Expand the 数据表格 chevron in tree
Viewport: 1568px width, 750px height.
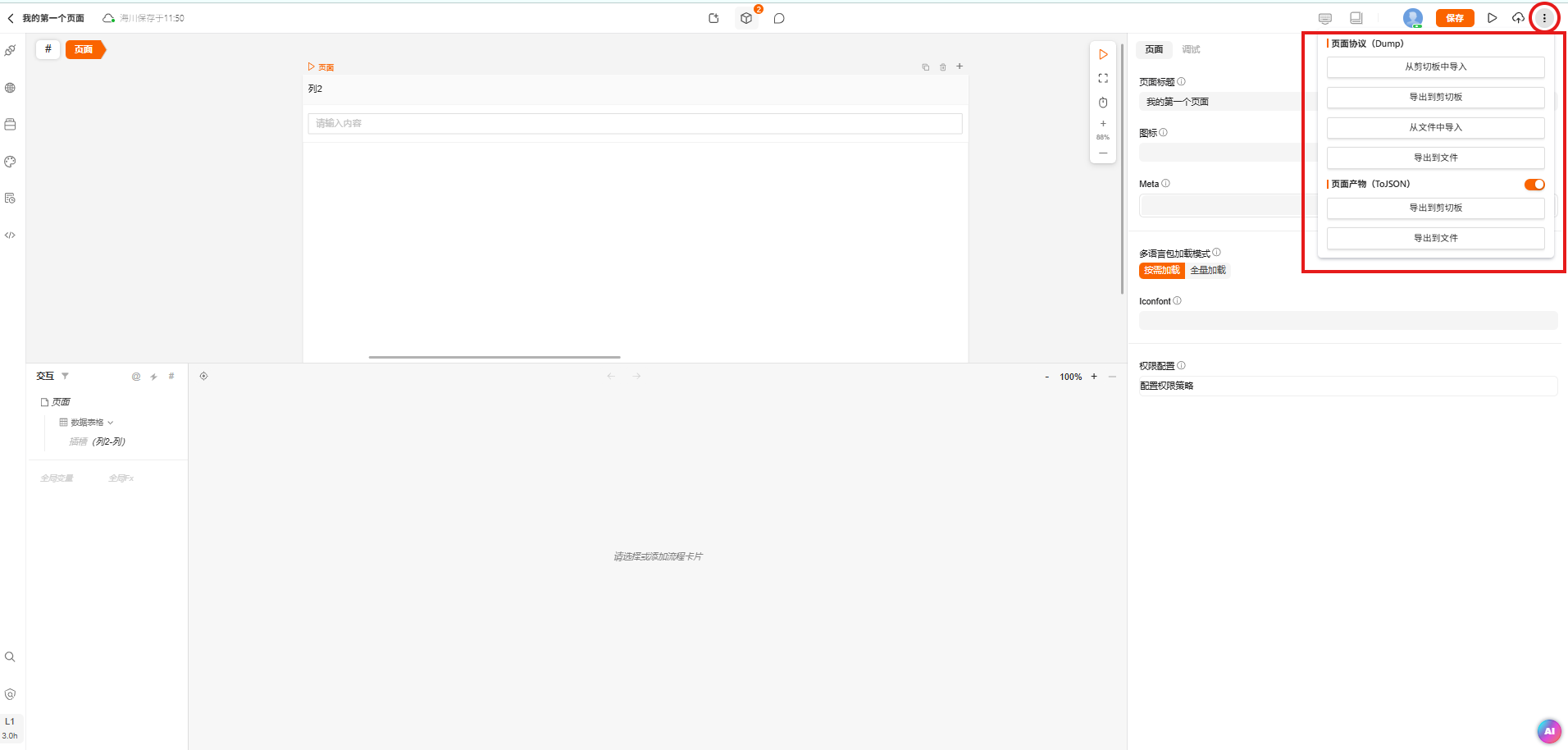(111, 423)
